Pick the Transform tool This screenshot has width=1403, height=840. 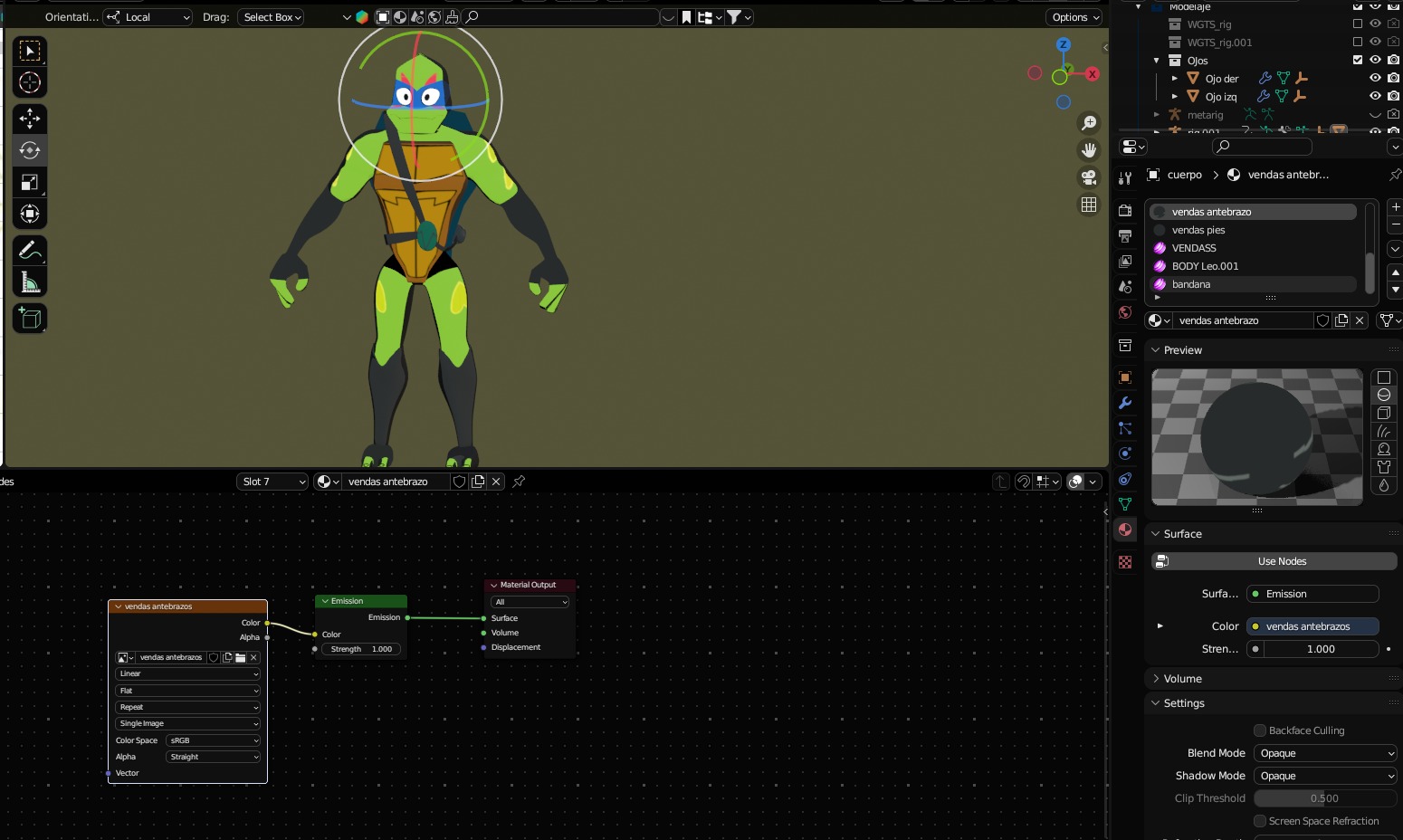coord(30,214)
